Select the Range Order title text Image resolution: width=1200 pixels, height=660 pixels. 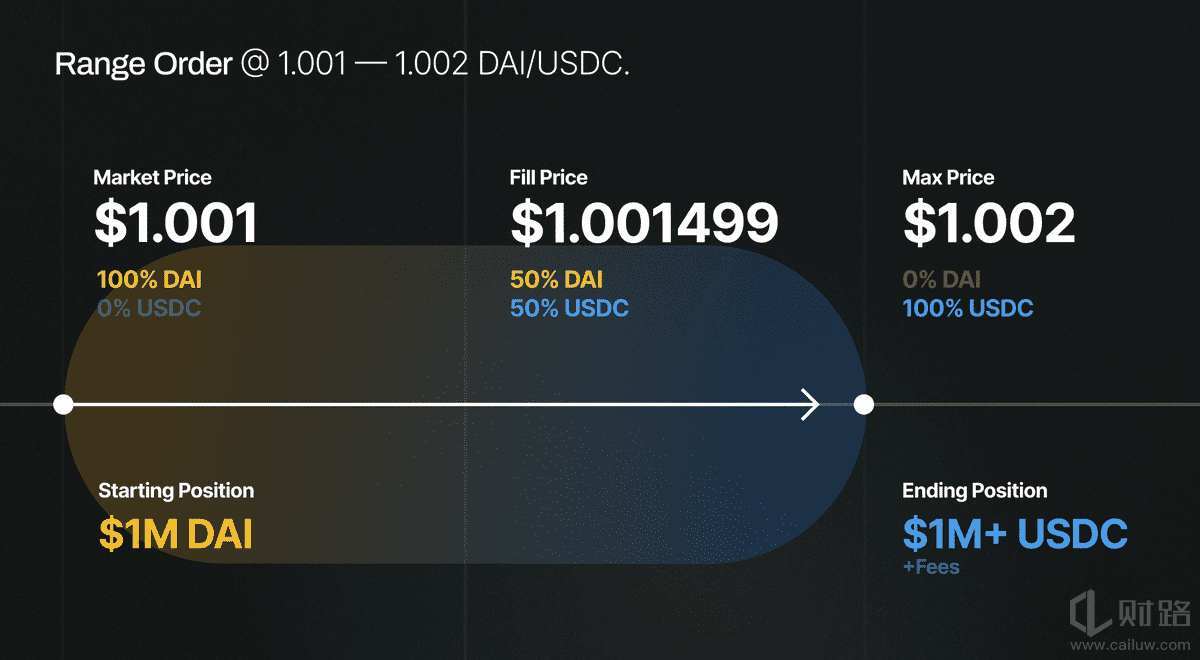point(342,64)
